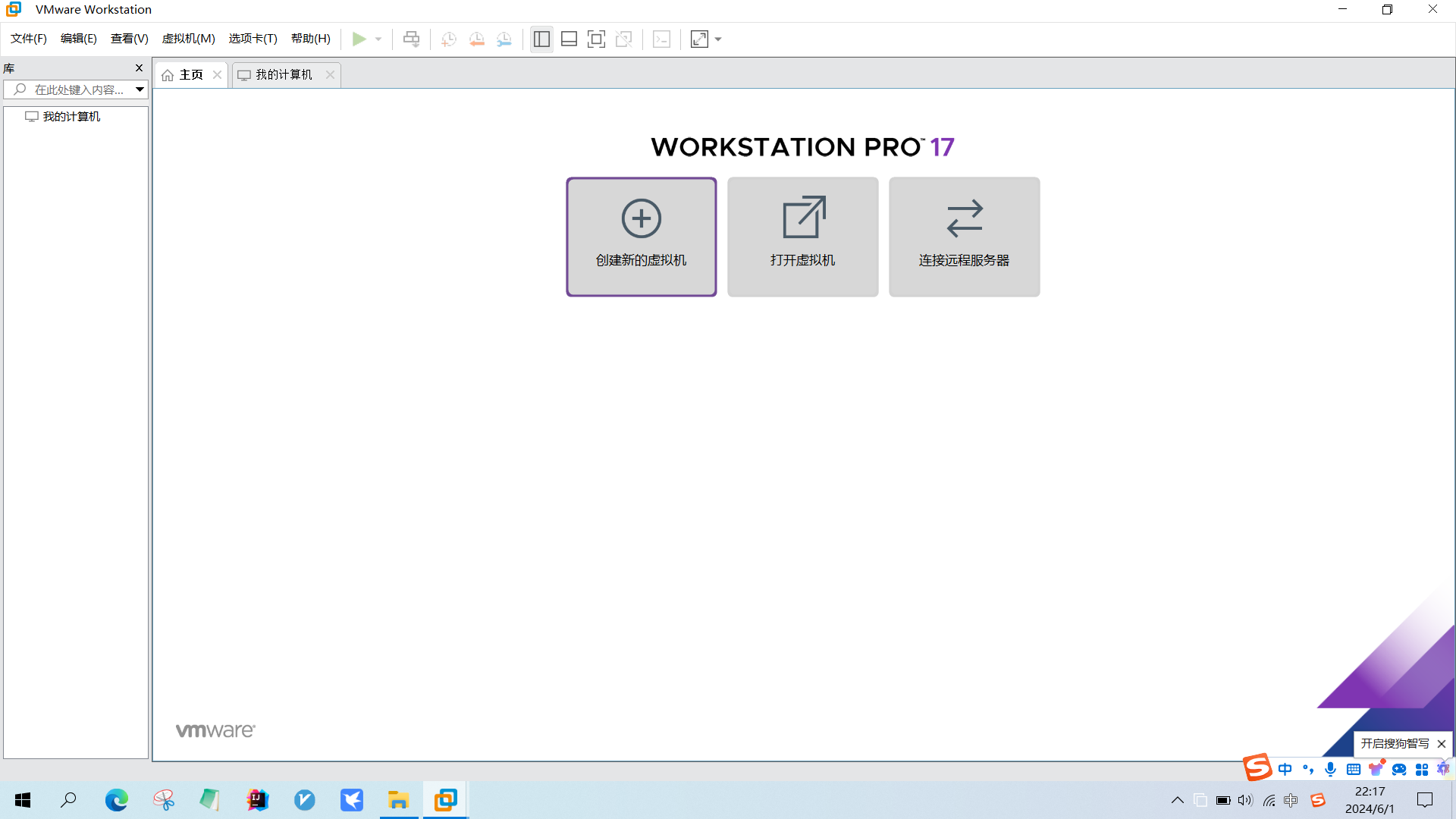Enter full screen mode icon
Image resolution: width=1456 pixels, height=819 pixels.
[x=596, y=39]
